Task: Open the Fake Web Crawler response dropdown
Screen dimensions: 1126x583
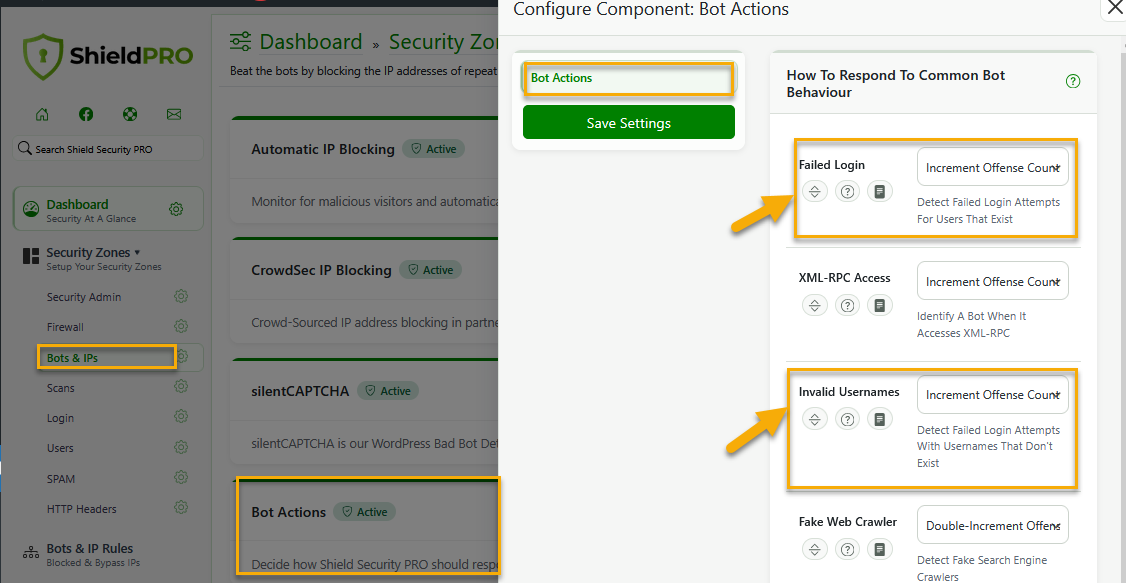Action: pos(992,525)
